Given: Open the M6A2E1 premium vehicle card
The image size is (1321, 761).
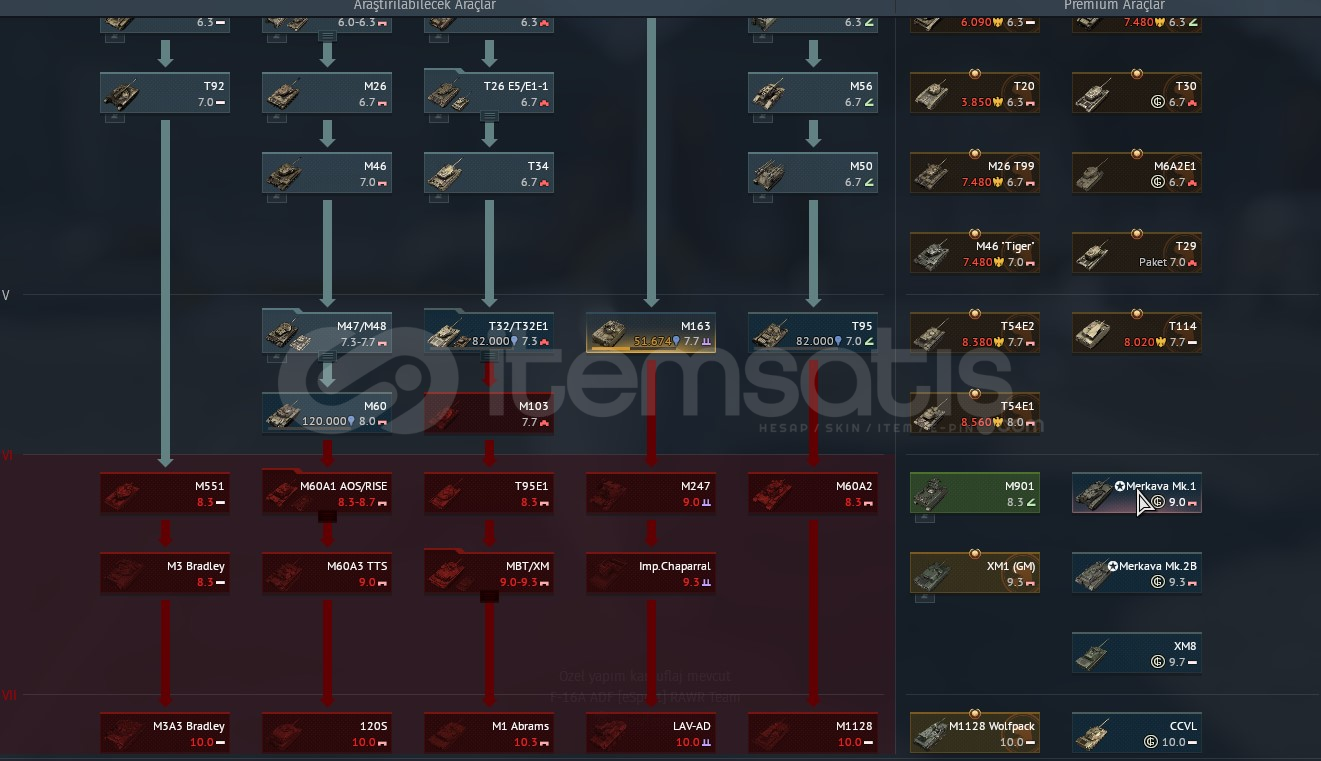Looking at the screenshot, I should click(1137, 173).
